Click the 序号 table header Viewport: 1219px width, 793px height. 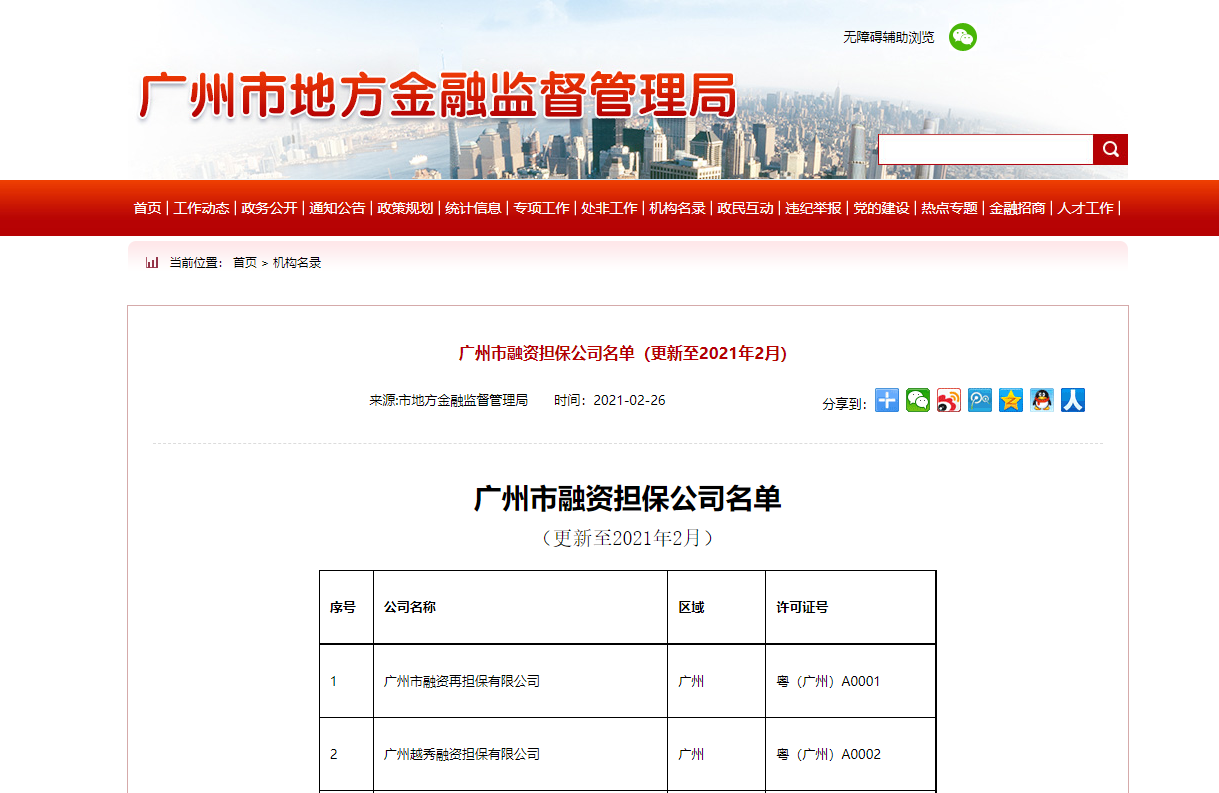[x=343, y=607]
